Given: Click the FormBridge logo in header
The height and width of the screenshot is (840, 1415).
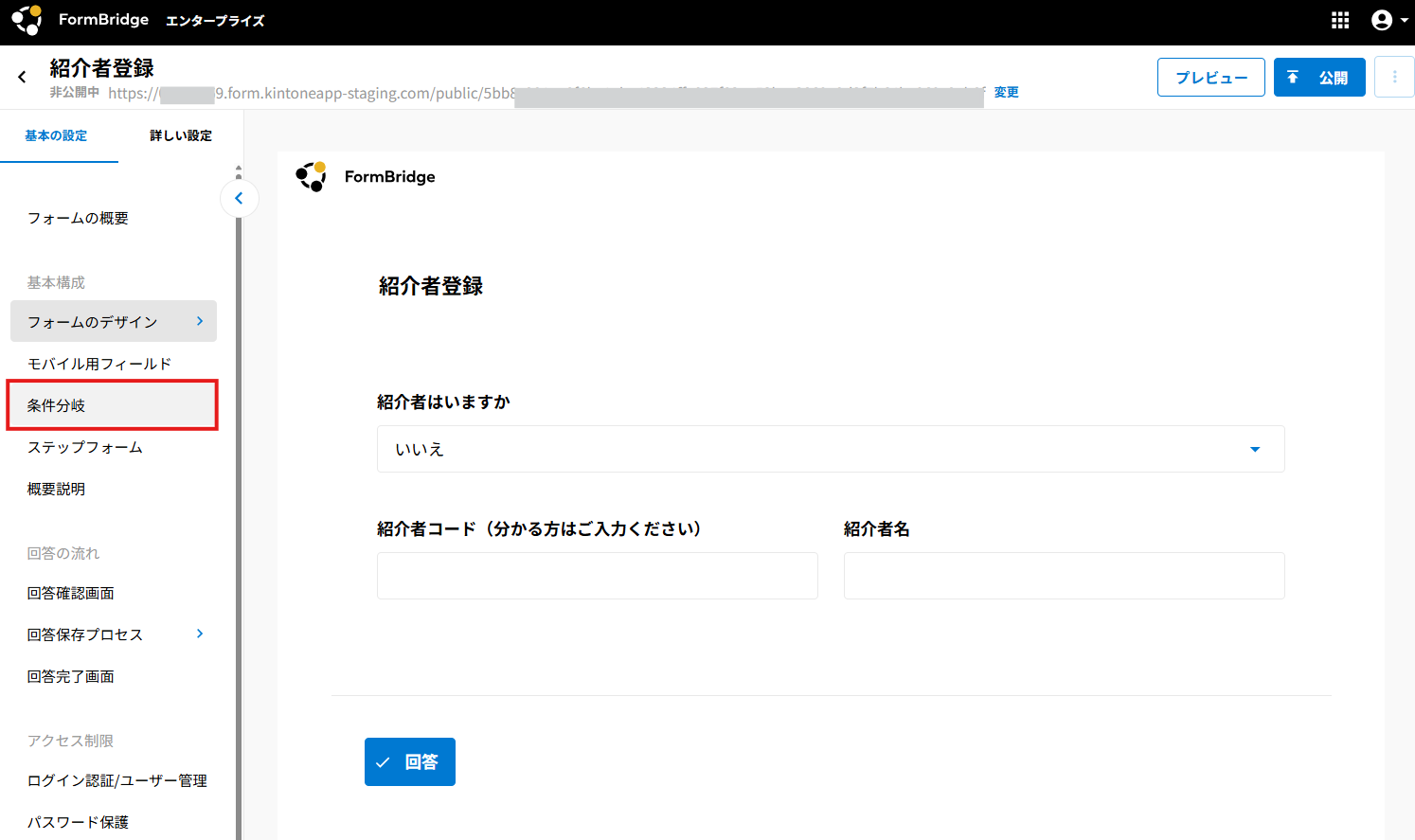Looking at the screenshot, I should click(x=27, y=20).
